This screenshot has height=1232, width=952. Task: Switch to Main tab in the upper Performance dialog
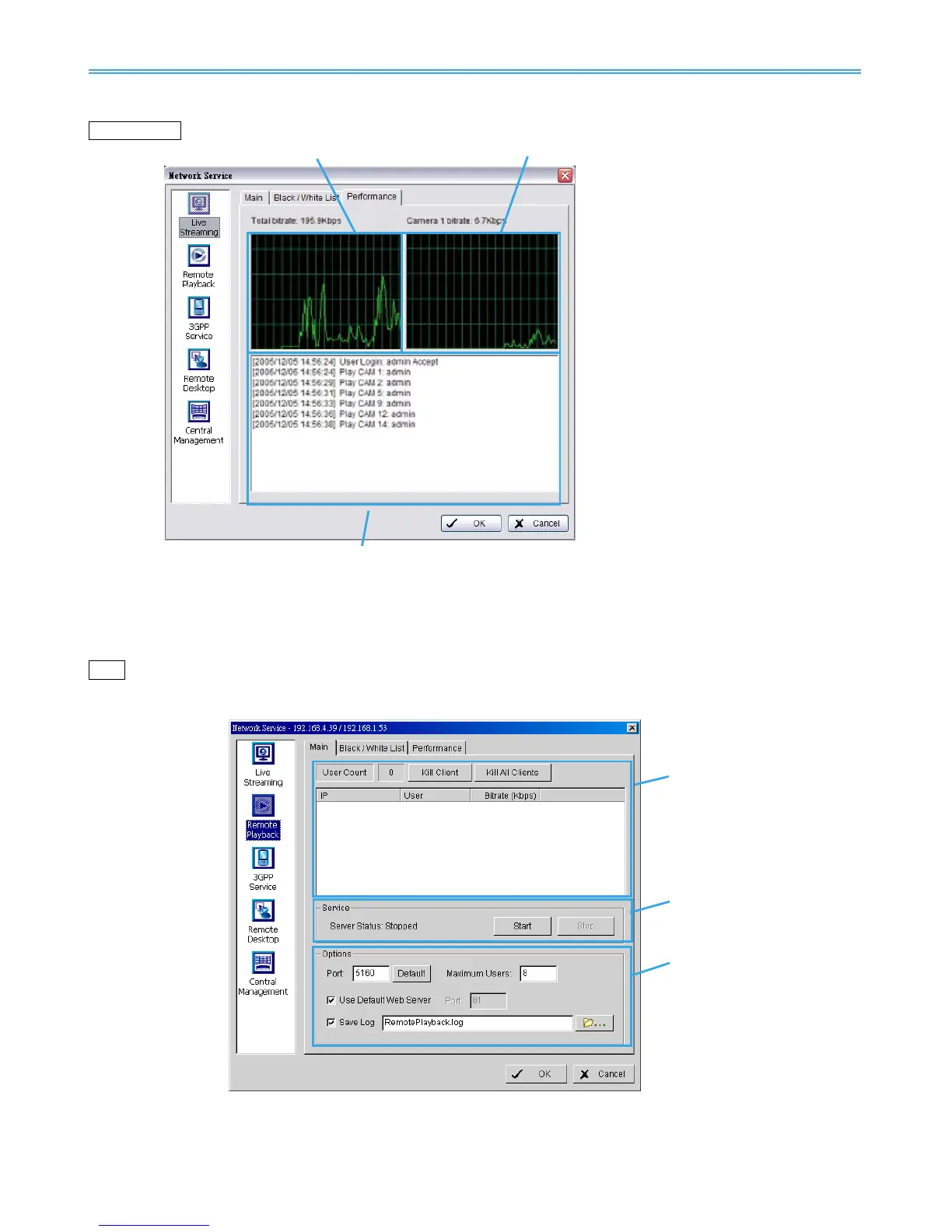[254, 198]
